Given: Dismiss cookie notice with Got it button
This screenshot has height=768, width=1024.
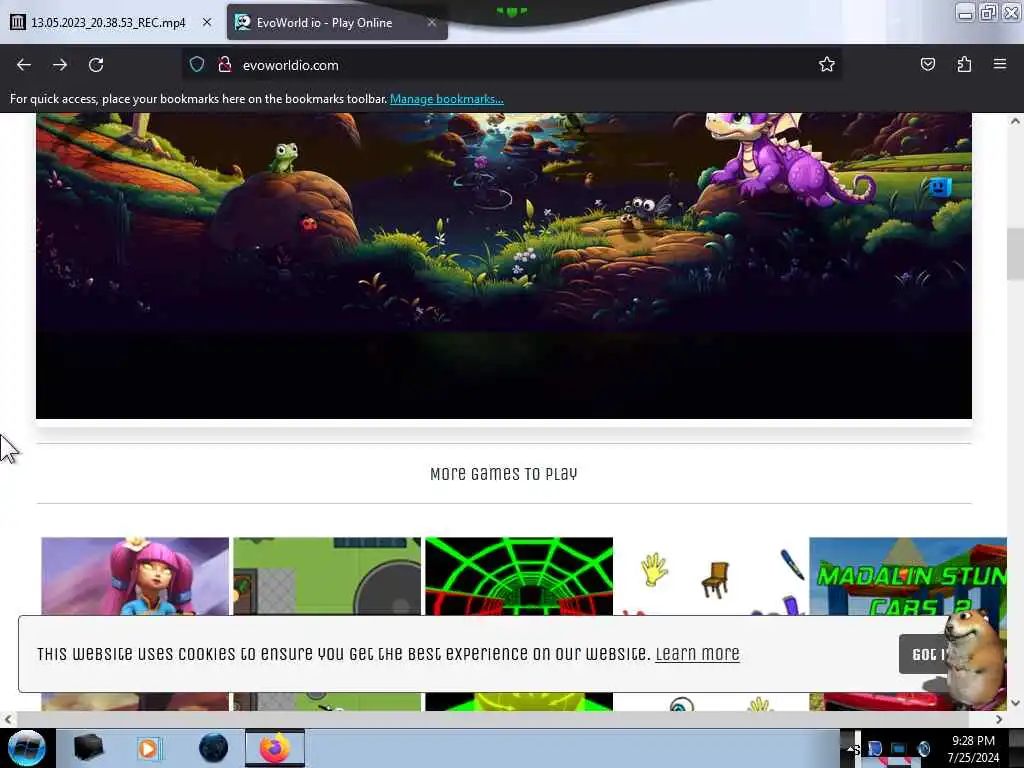Looking at the screenshot, I should (x=924, y=654).
